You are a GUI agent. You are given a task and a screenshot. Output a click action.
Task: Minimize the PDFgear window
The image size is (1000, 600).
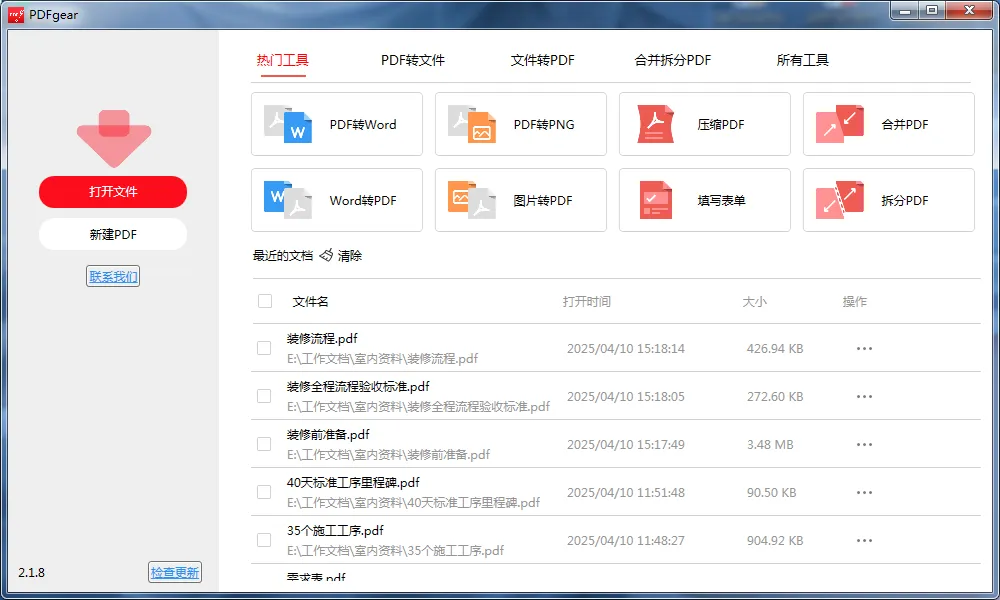pyautogui.click(x=904, y=10)
